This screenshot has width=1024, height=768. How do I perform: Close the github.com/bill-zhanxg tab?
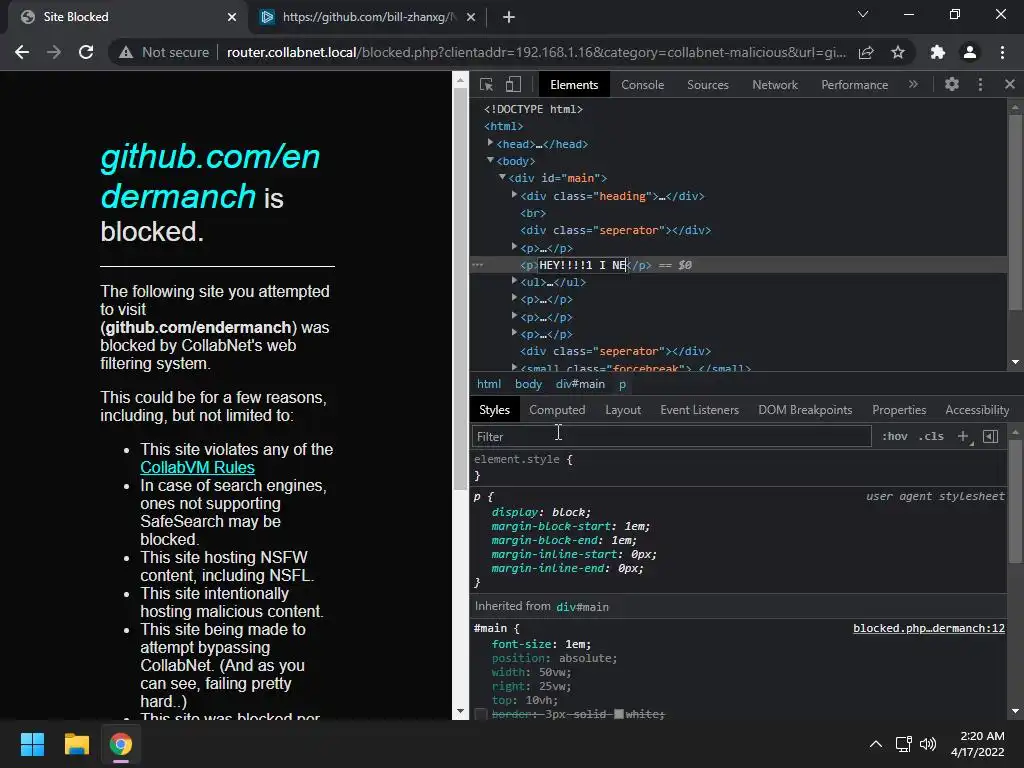click(x=471, y=17)
